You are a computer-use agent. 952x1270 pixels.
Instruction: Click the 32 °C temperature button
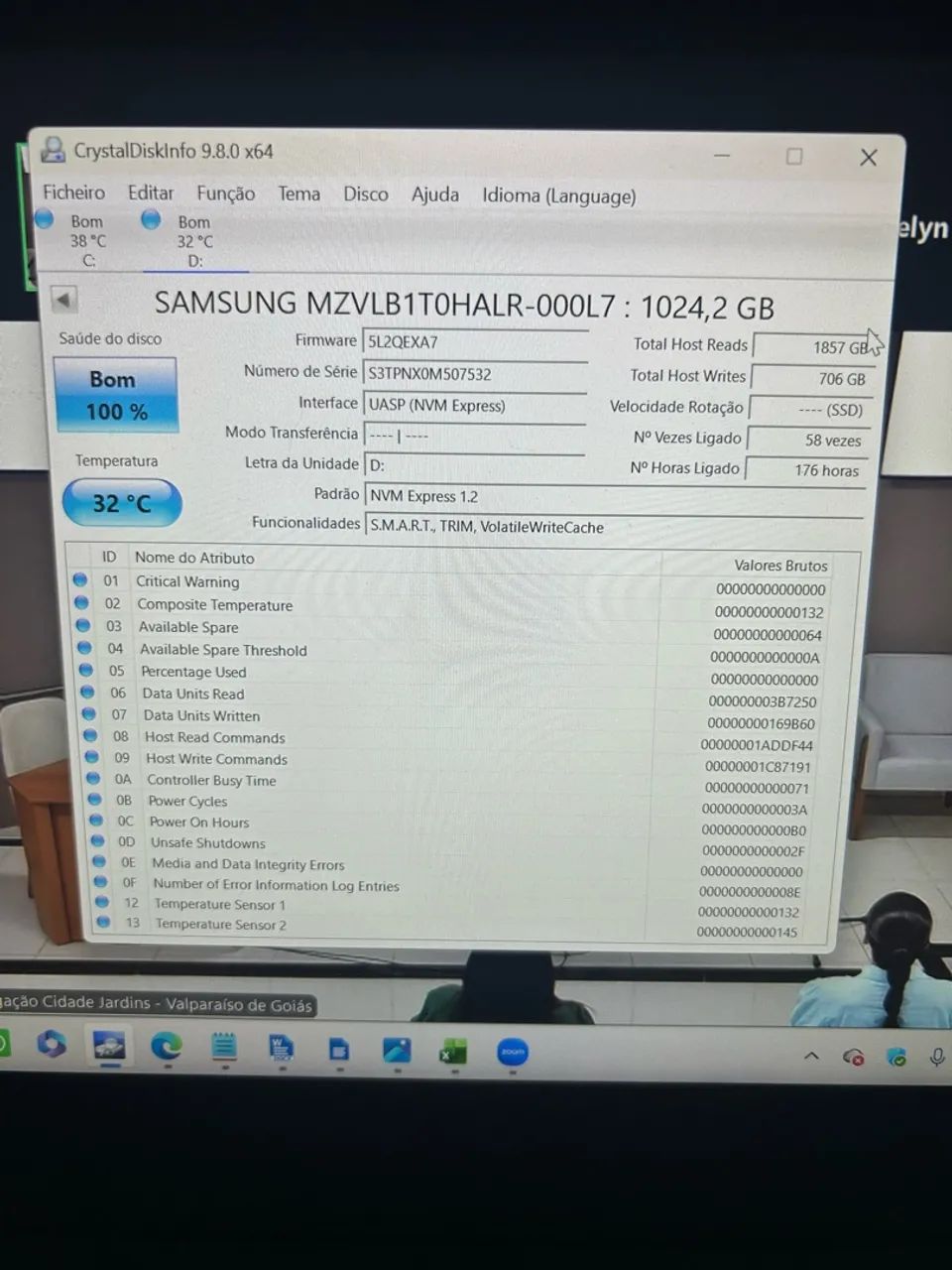coord(122,503)
